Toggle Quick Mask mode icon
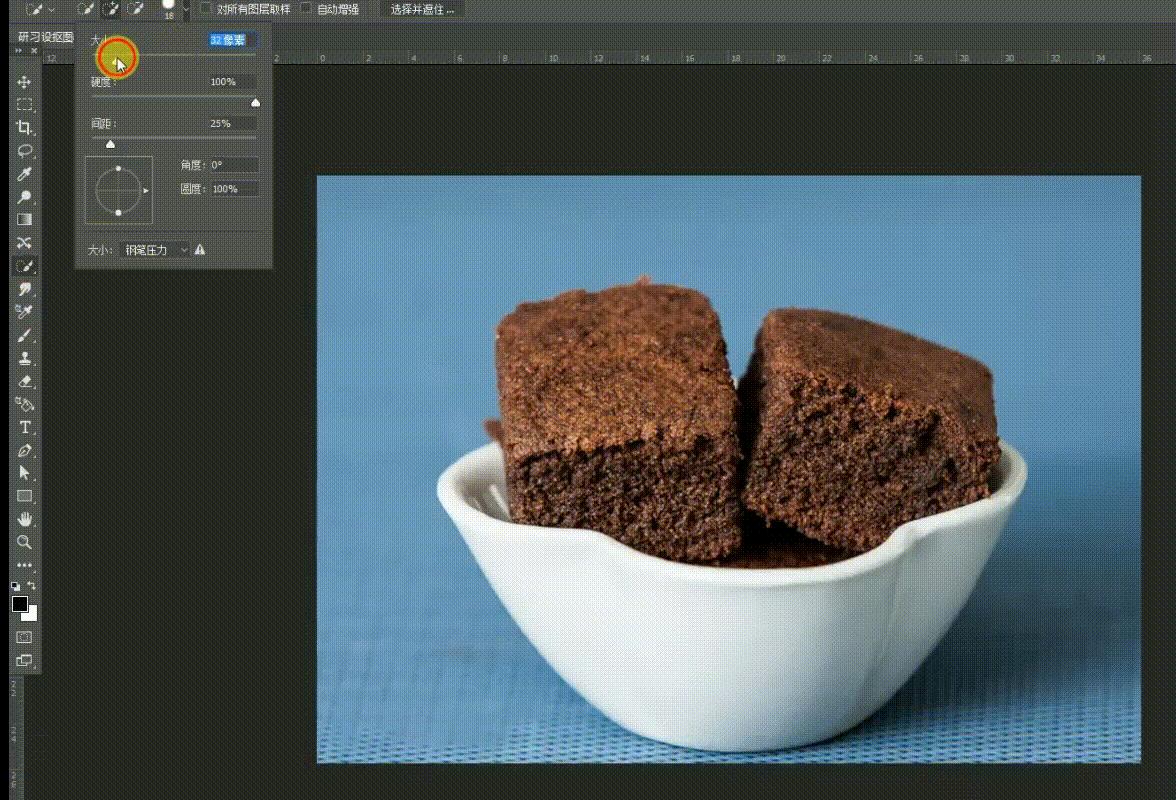The height and width of the screenshot is (800, 1176). tap(24, 637)
